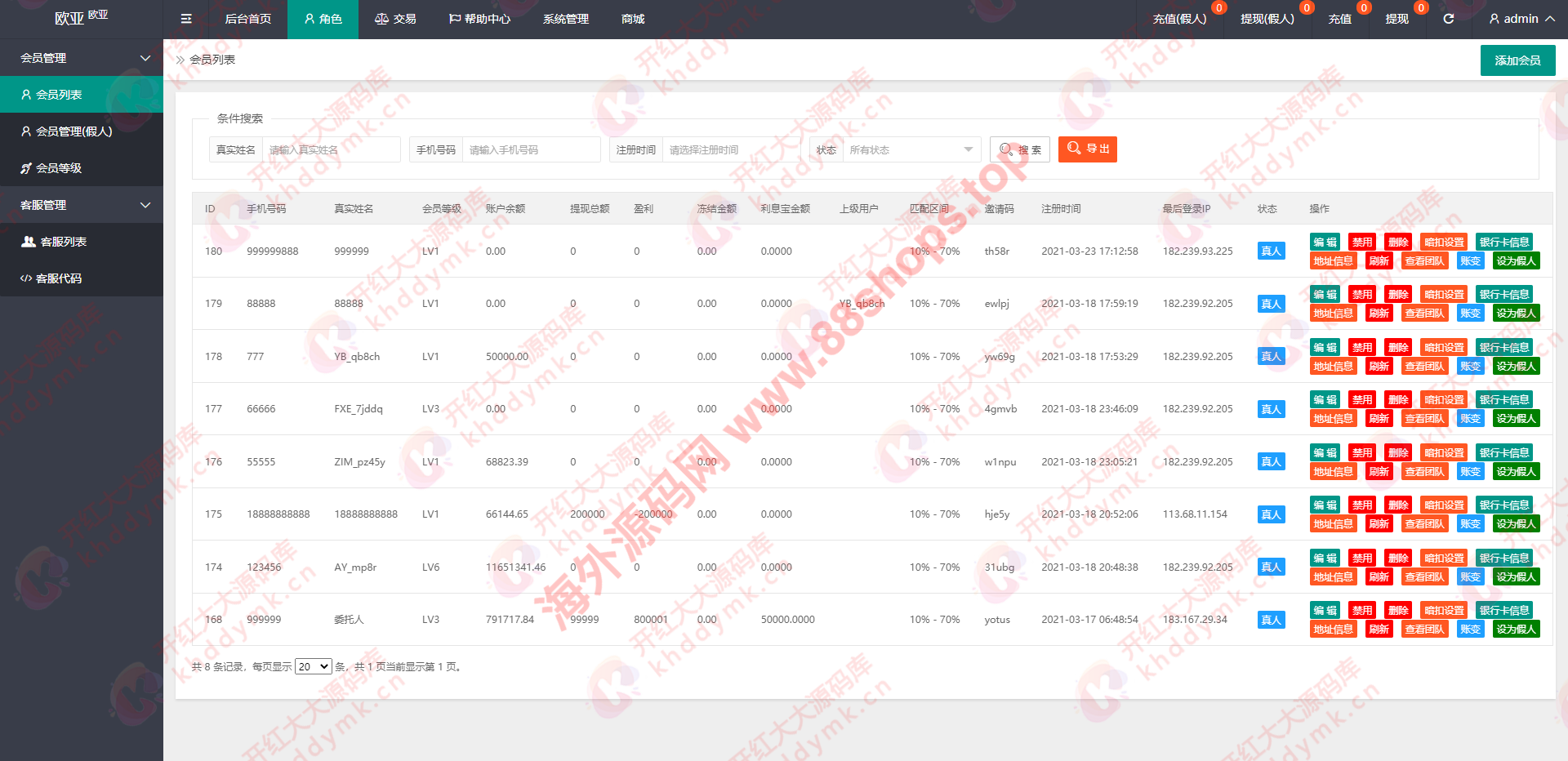
Task: Open the 系统管理 top menu
Action: 565,19
